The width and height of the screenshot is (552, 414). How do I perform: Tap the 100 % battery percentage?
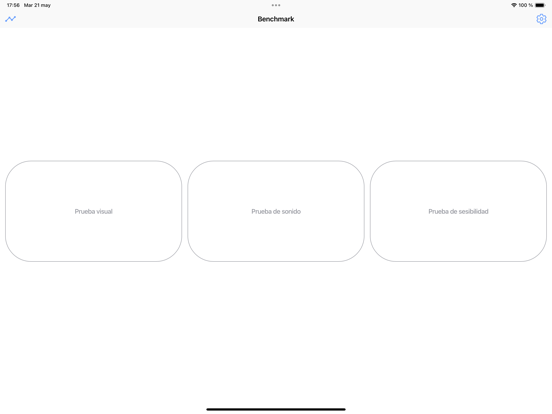526,5
